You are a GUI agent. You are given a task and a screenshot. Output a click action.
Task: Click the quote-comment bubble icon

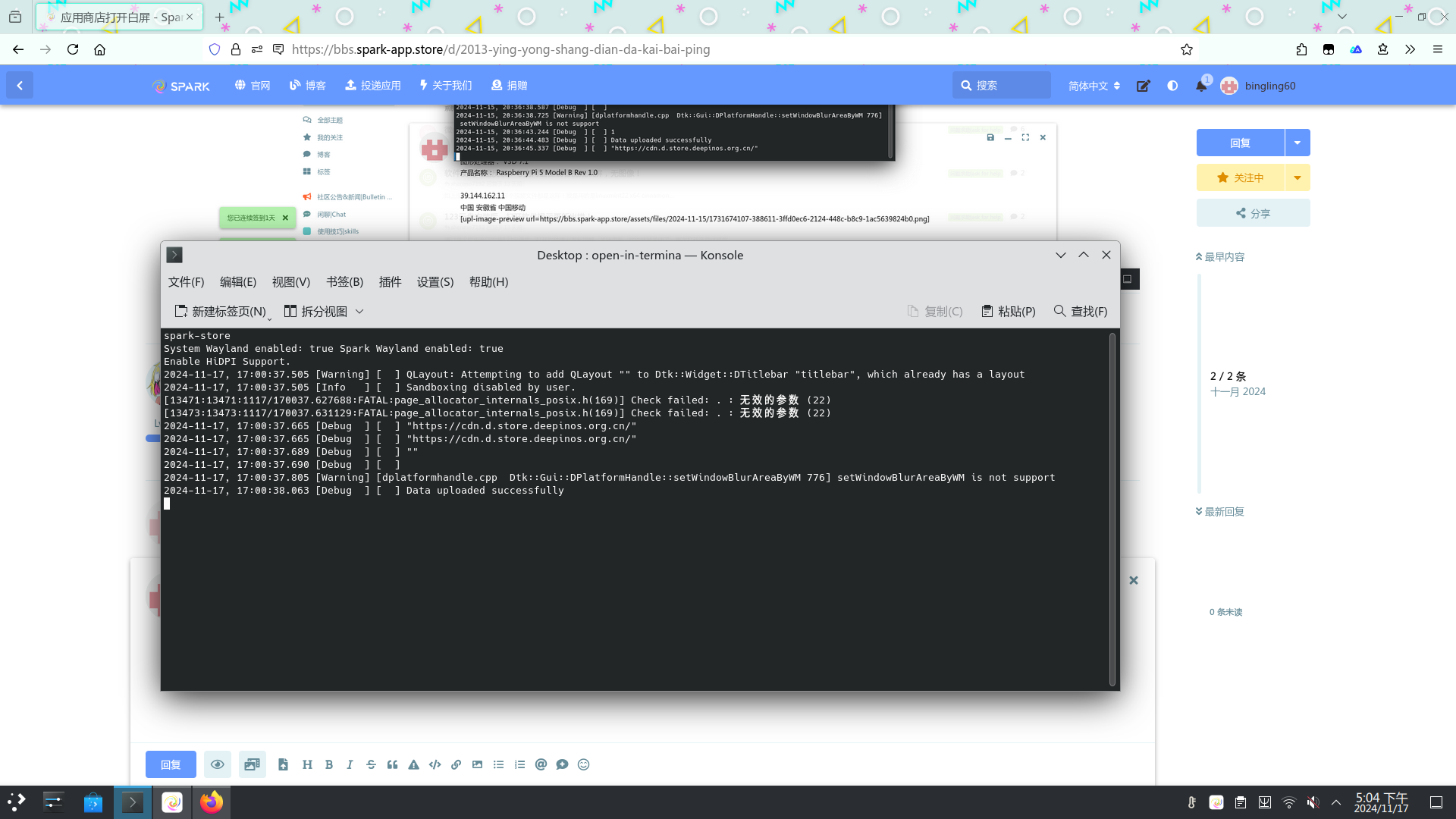click(x=562, y=764)
